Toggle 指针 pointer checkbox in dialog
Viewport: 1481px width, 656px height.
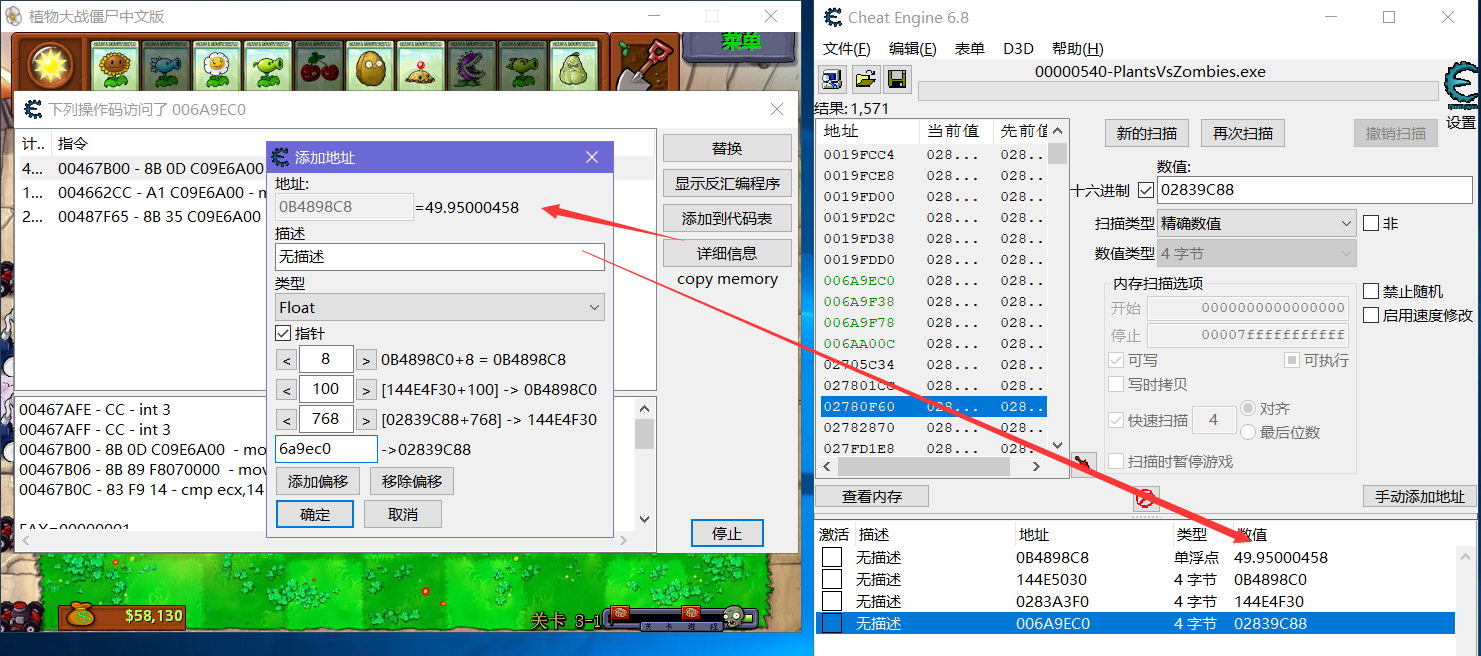coord(283,333)
